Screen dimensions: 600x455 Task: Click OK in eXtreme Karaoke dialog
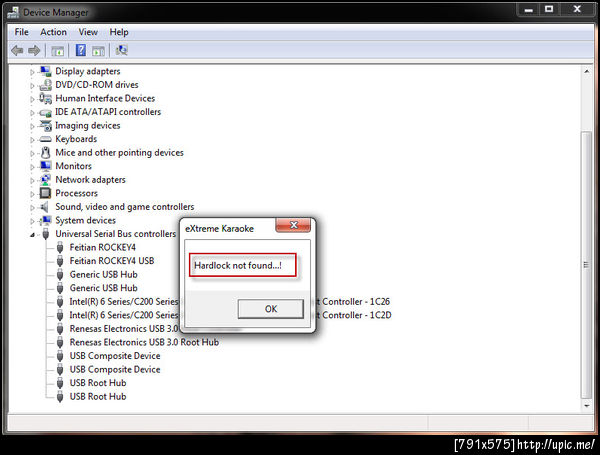click(271, 309)
